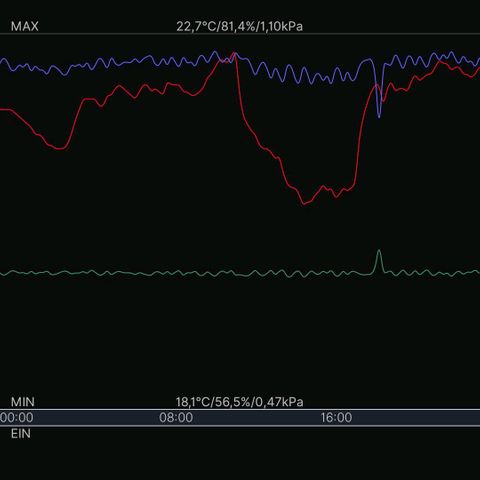480x480 pixels.
Task: Click the EIN label below the timeline
Action: point(21,434)
